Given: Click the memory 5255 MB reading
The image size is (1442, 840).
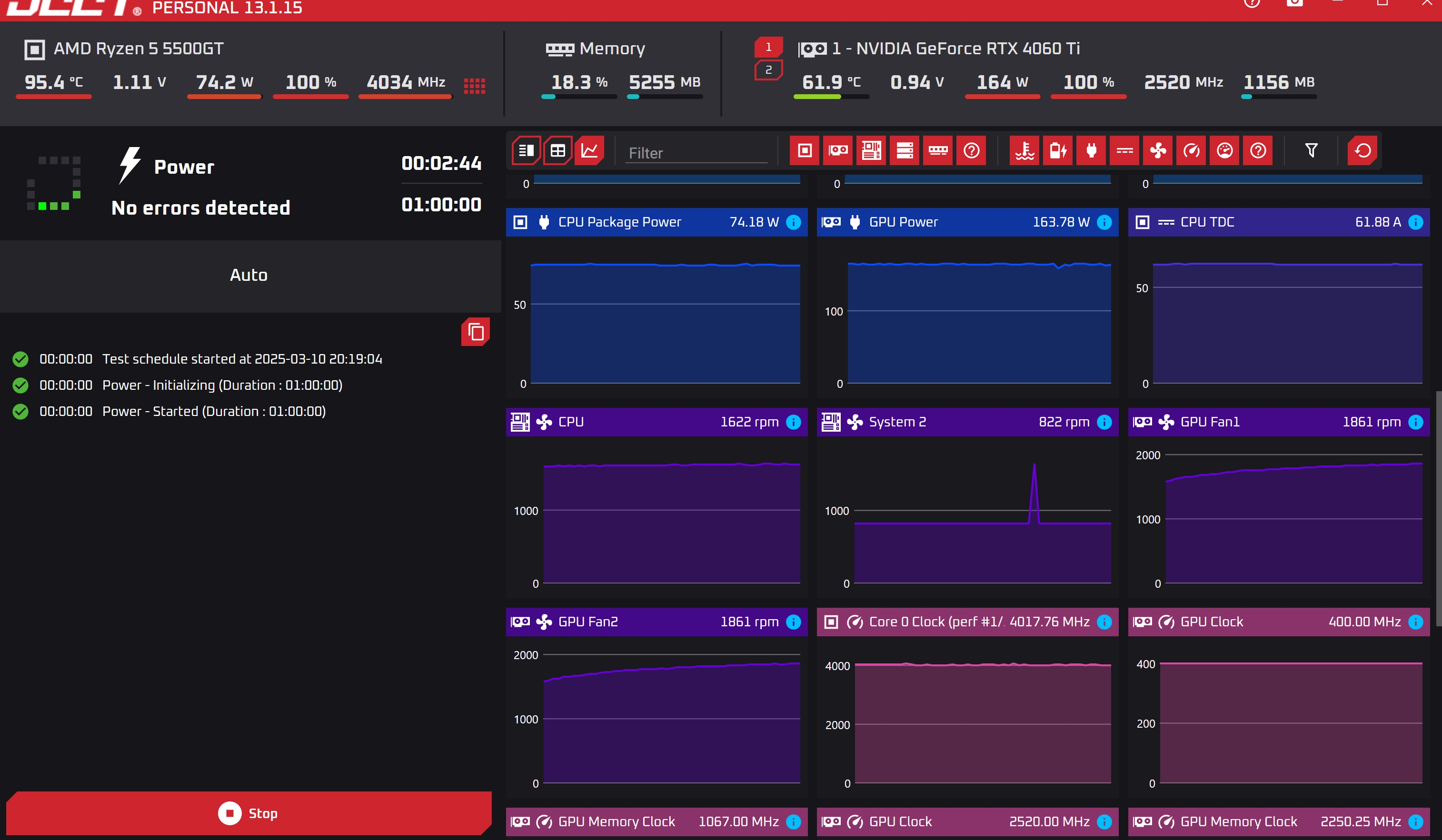Looking at the screenshot, I should 665,82.
